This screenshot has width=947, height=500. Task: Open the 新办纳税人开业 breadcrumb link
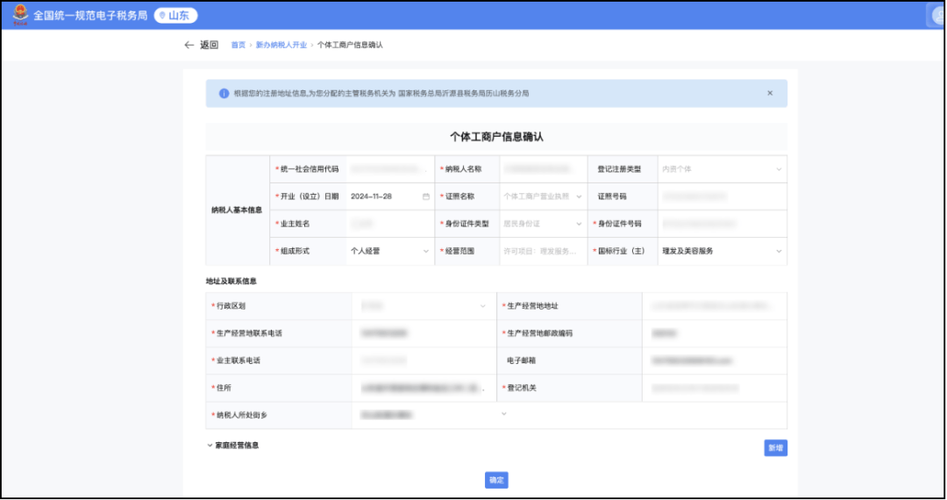[281, 45]
